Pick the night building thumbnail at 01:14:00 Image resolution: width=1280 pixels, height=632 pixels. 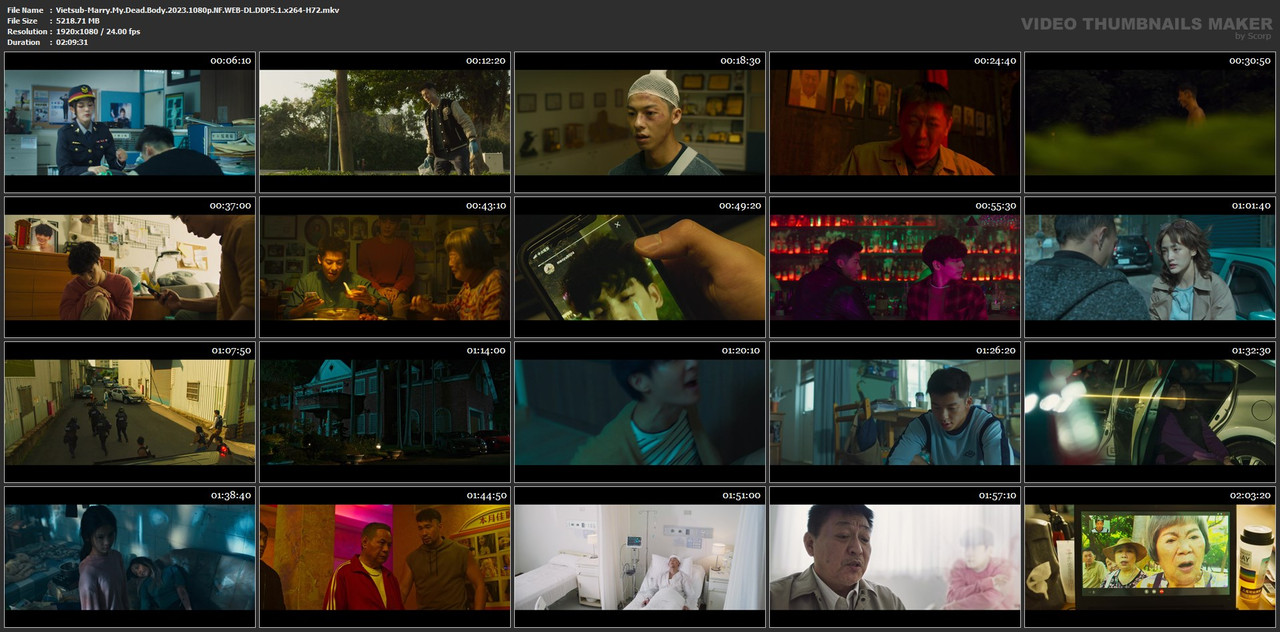[x=385, y=412]
